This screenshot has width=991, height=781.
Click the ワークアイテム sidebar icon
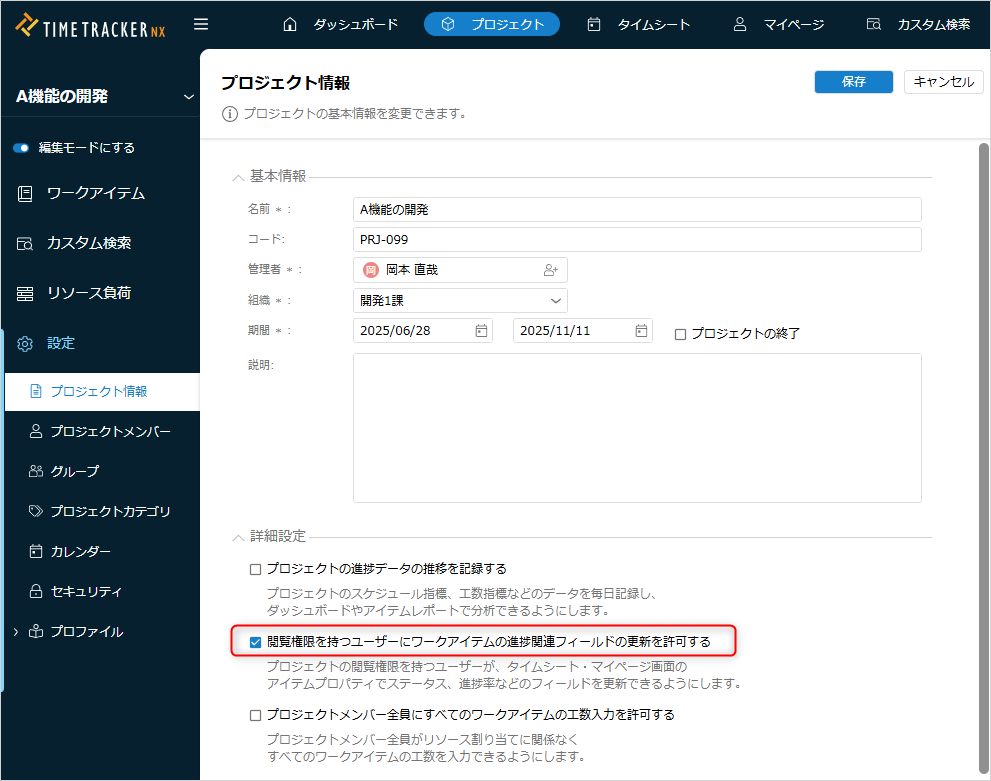click(25, 194)
